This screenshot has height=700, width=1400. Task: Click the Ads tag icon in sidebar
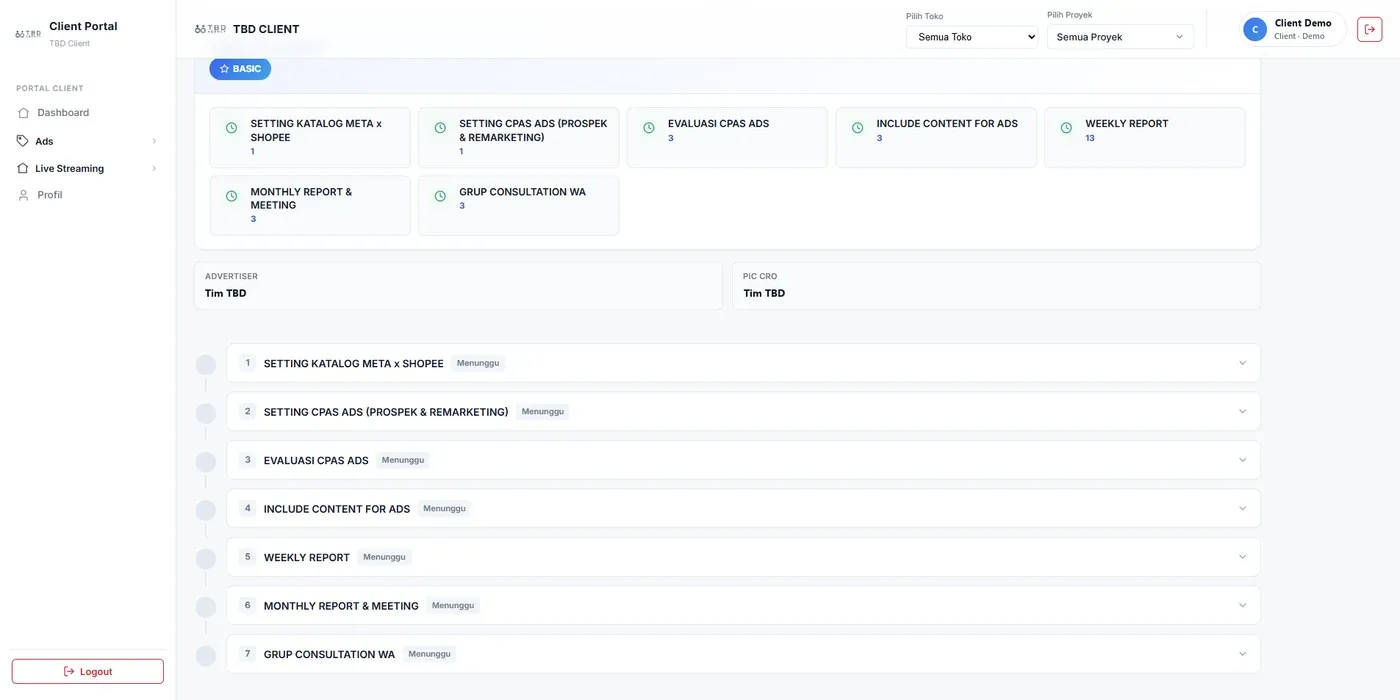point(23,141)
